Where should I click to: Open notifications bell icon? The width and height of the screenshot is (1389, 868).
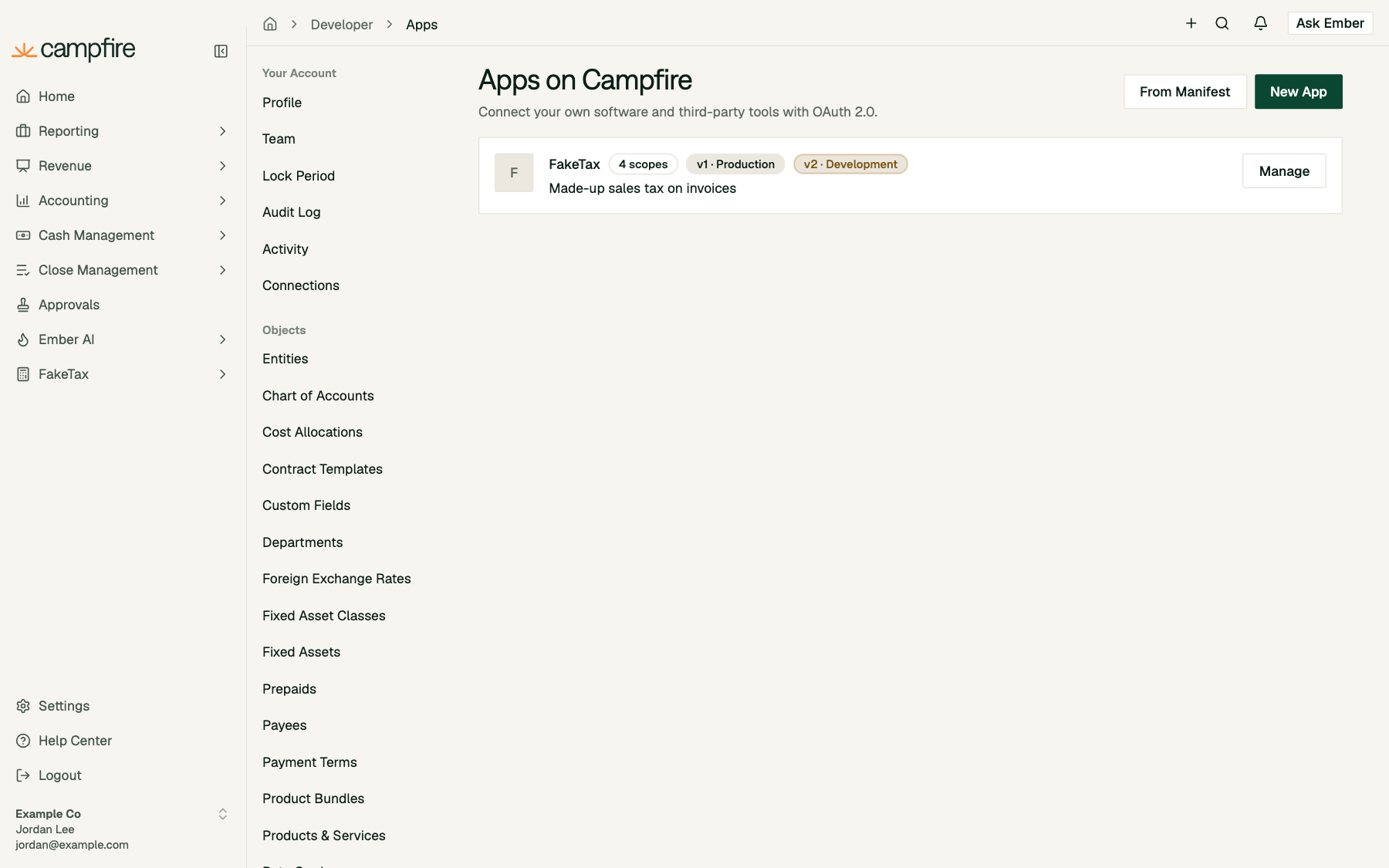1261,23
